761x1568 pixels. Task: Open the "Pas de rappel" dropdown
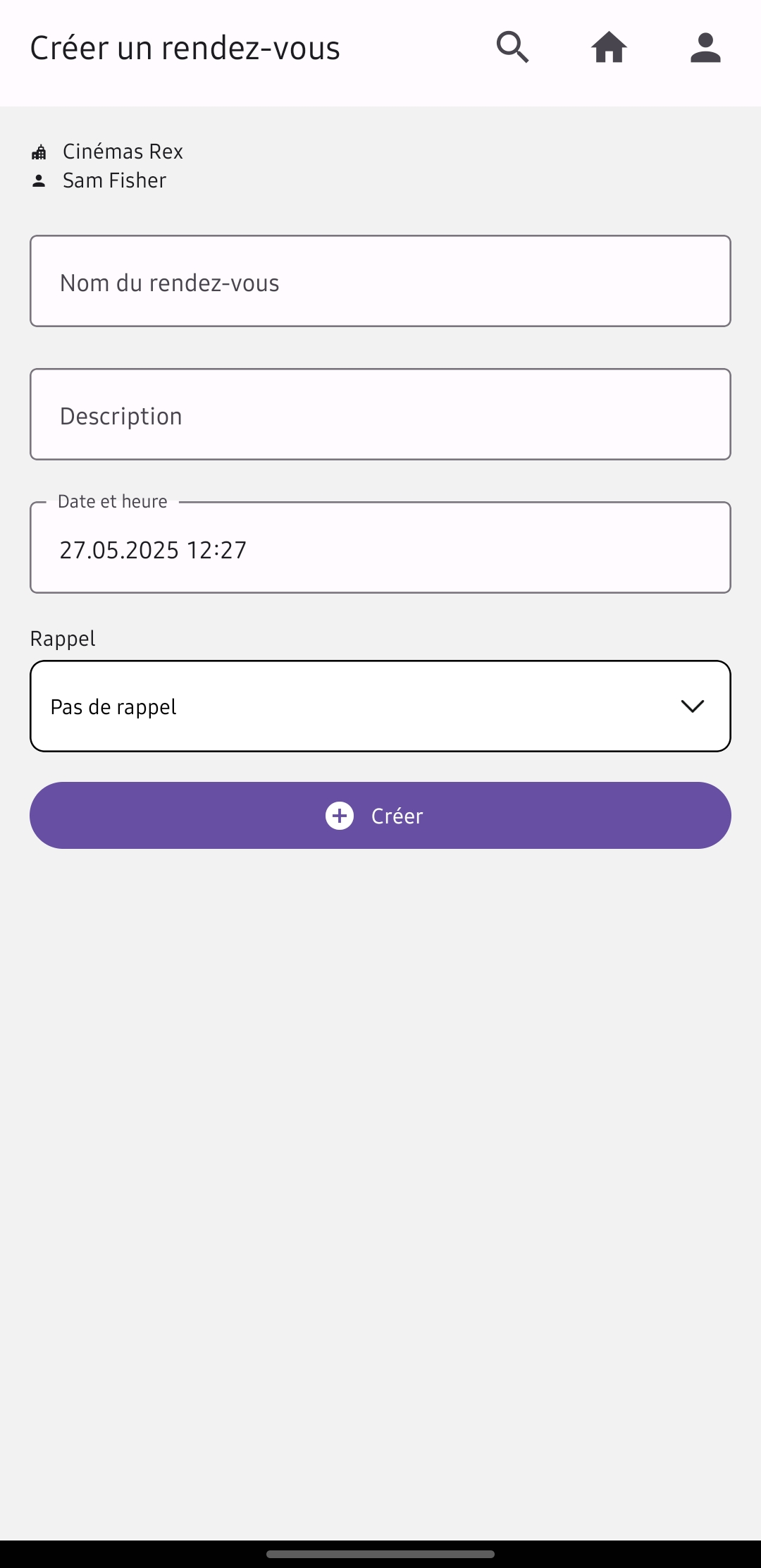[352, 706]
